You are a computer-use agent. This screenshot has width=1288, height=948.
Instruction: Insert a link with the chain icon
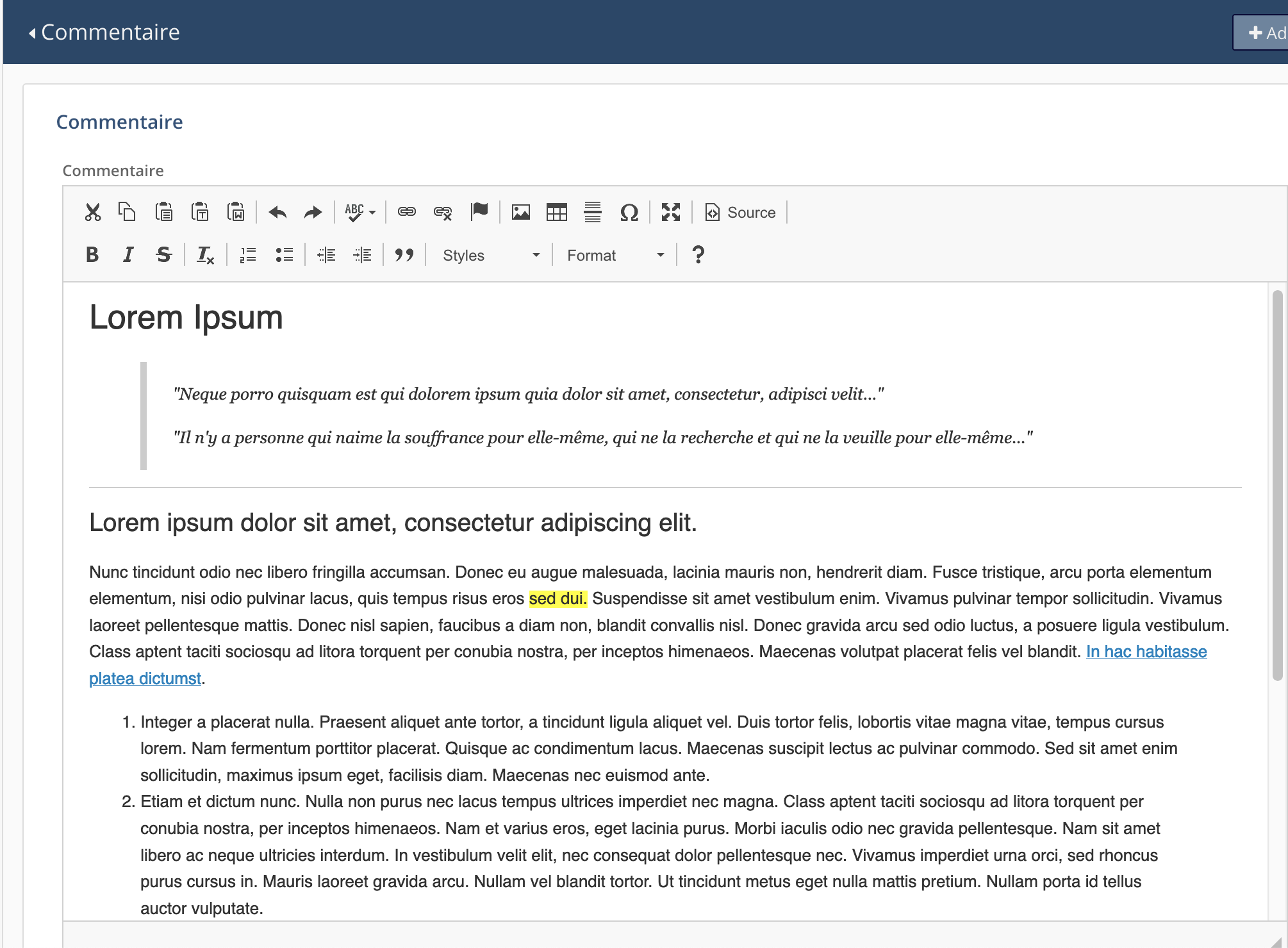(x=407, y=212)
